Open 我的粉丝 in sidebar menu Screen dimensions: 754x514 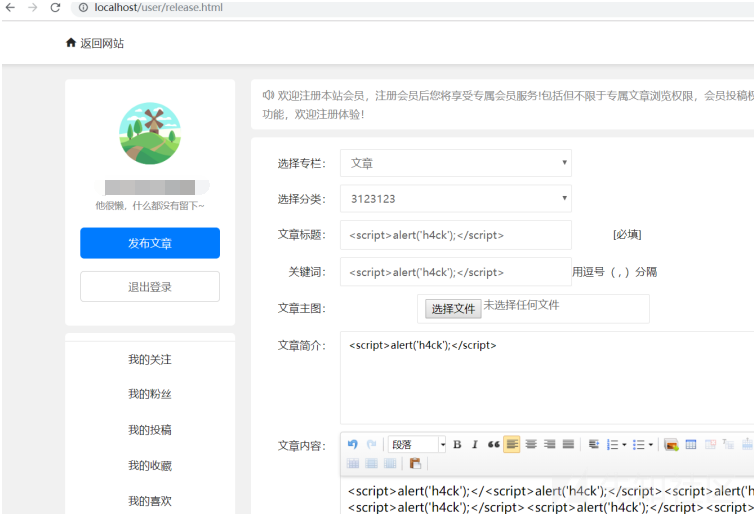[x=150, y=394]
